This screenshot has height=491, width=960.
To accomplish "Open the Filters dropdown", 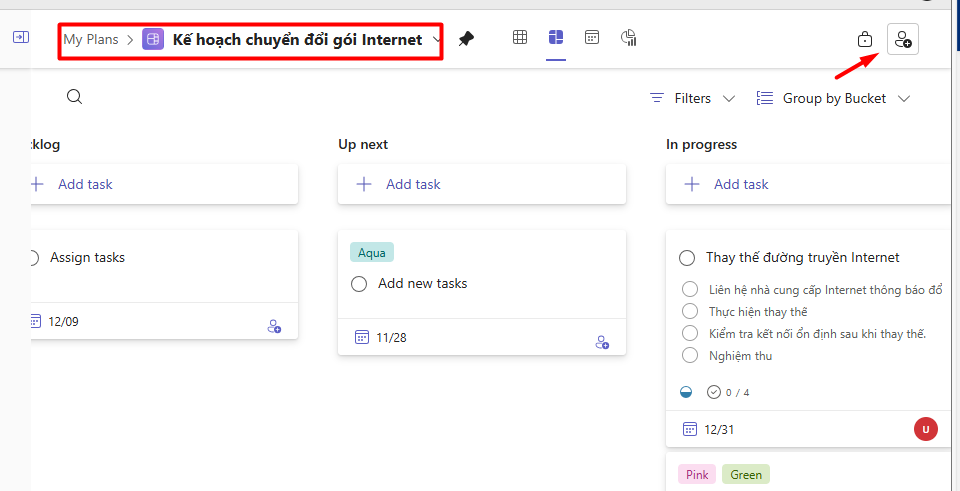I will pos(692,98).
